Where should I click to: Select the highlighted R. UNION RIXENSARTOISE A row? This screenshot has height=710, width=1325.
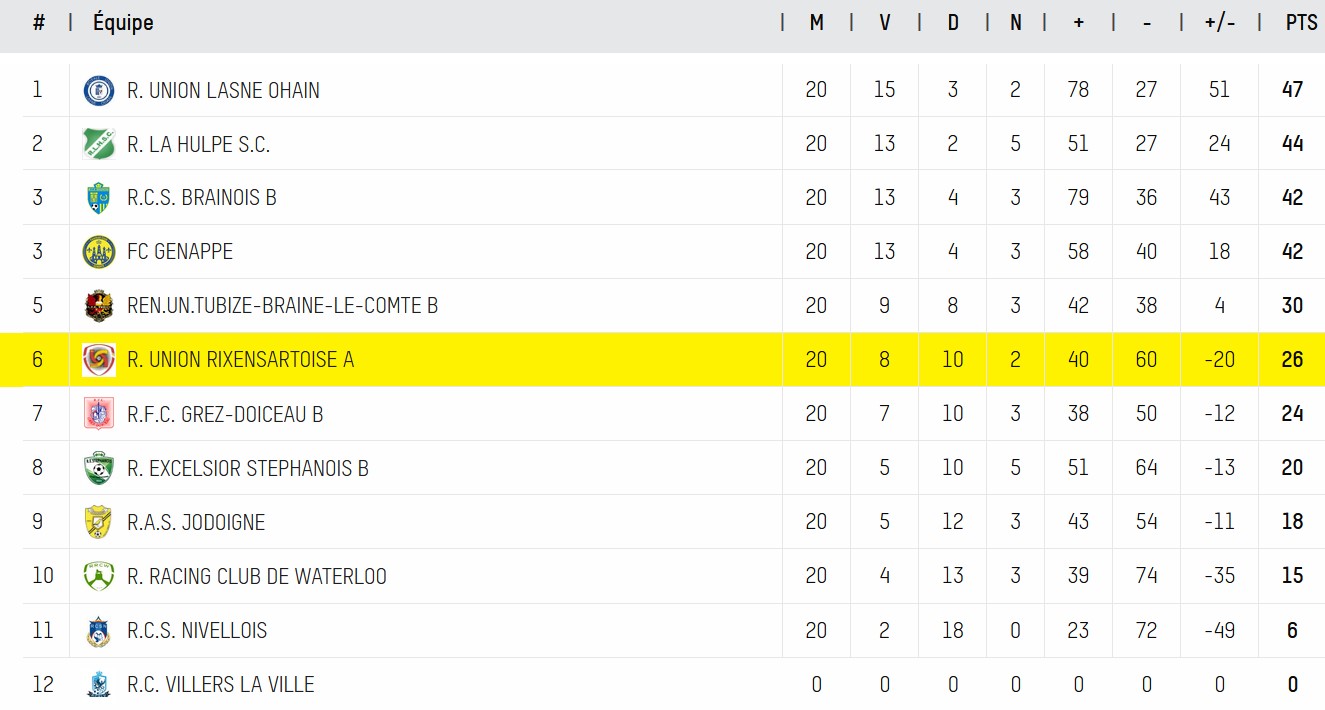[x=662, y=360]
